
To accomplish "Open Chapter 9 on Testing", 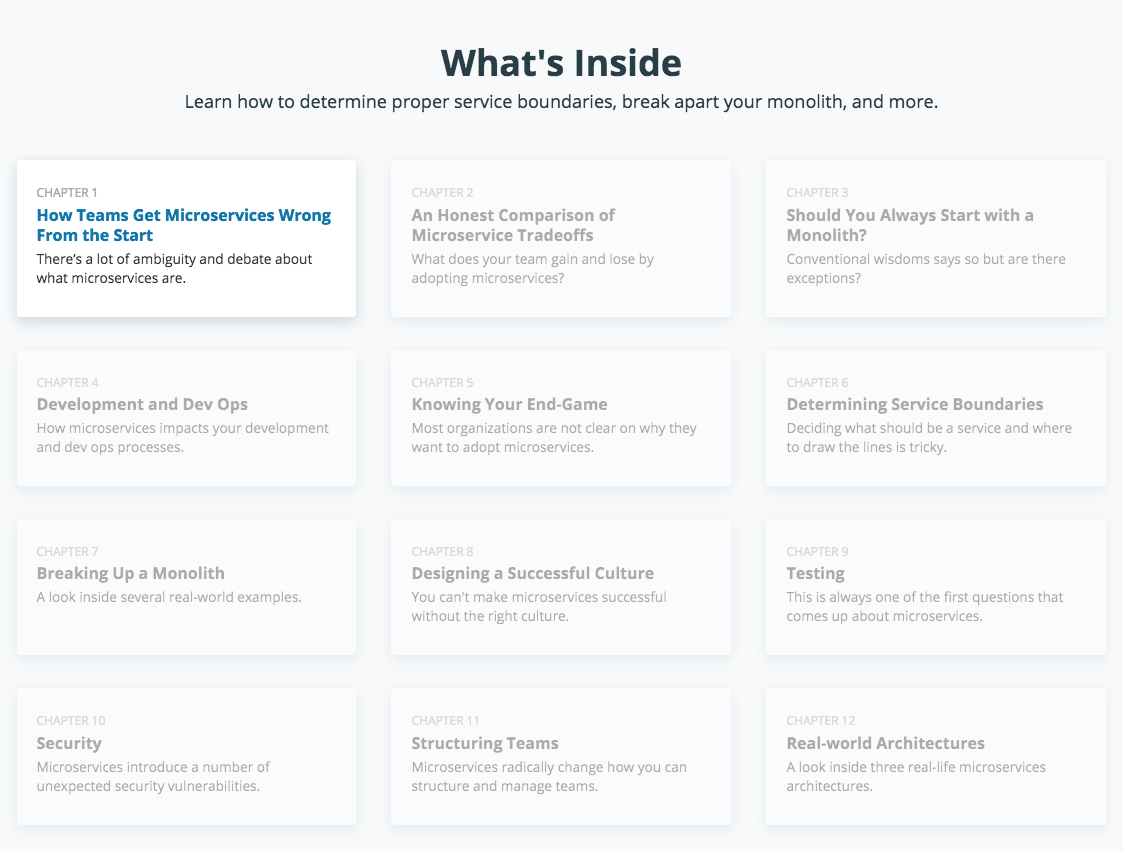I will 815,573.
